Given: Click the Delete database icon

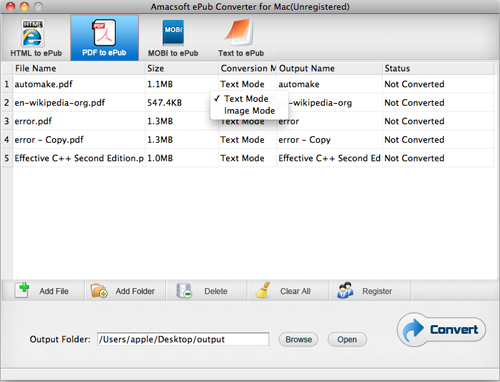Looking at the screenshot, I should (x=184, y=291).
